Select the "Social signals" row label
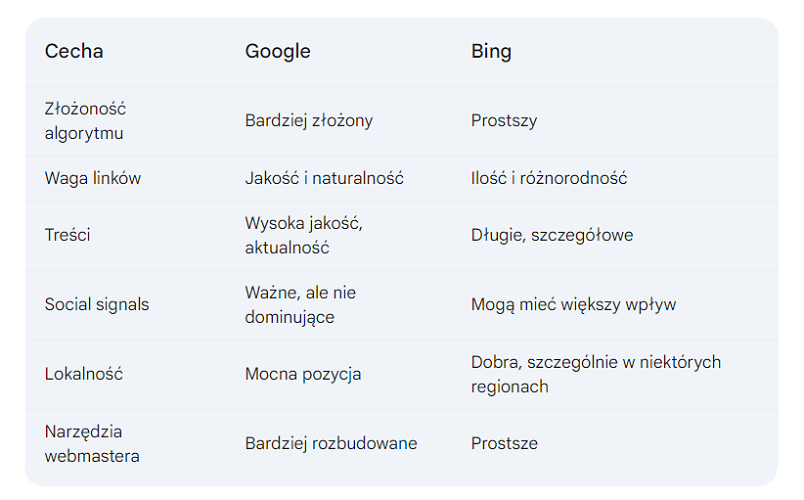This screenshot has height=500, width=804. tap(97, 304)
